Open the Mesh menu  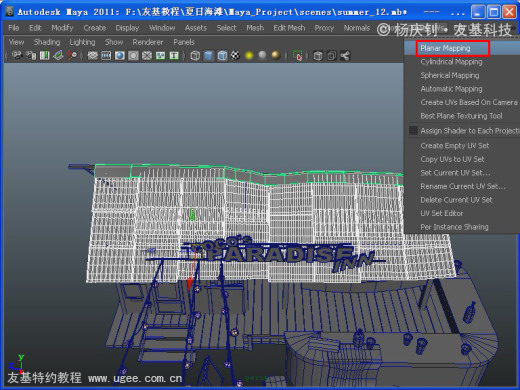(255, 28)
